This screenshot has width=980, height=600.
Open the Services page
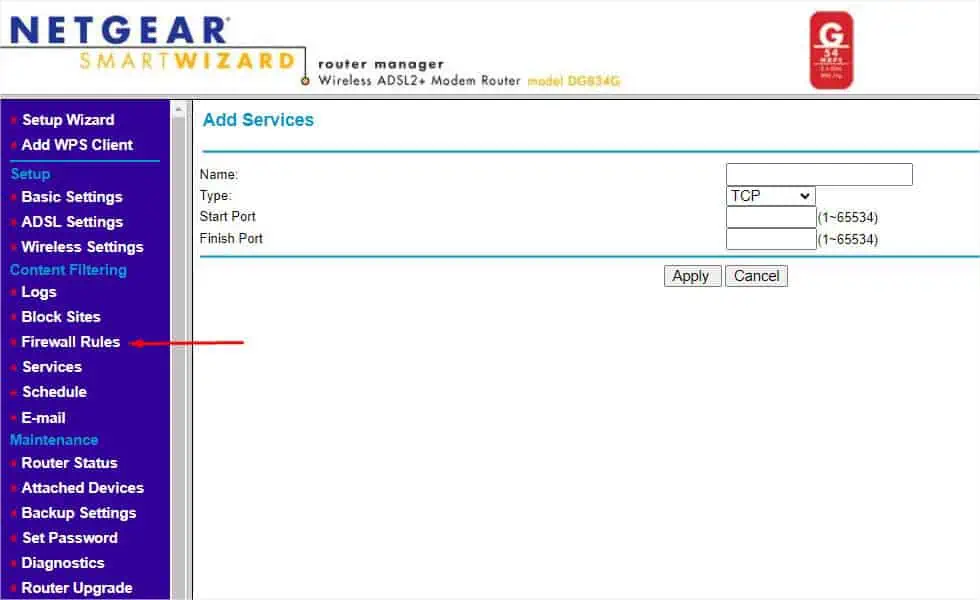click(51, 367)
